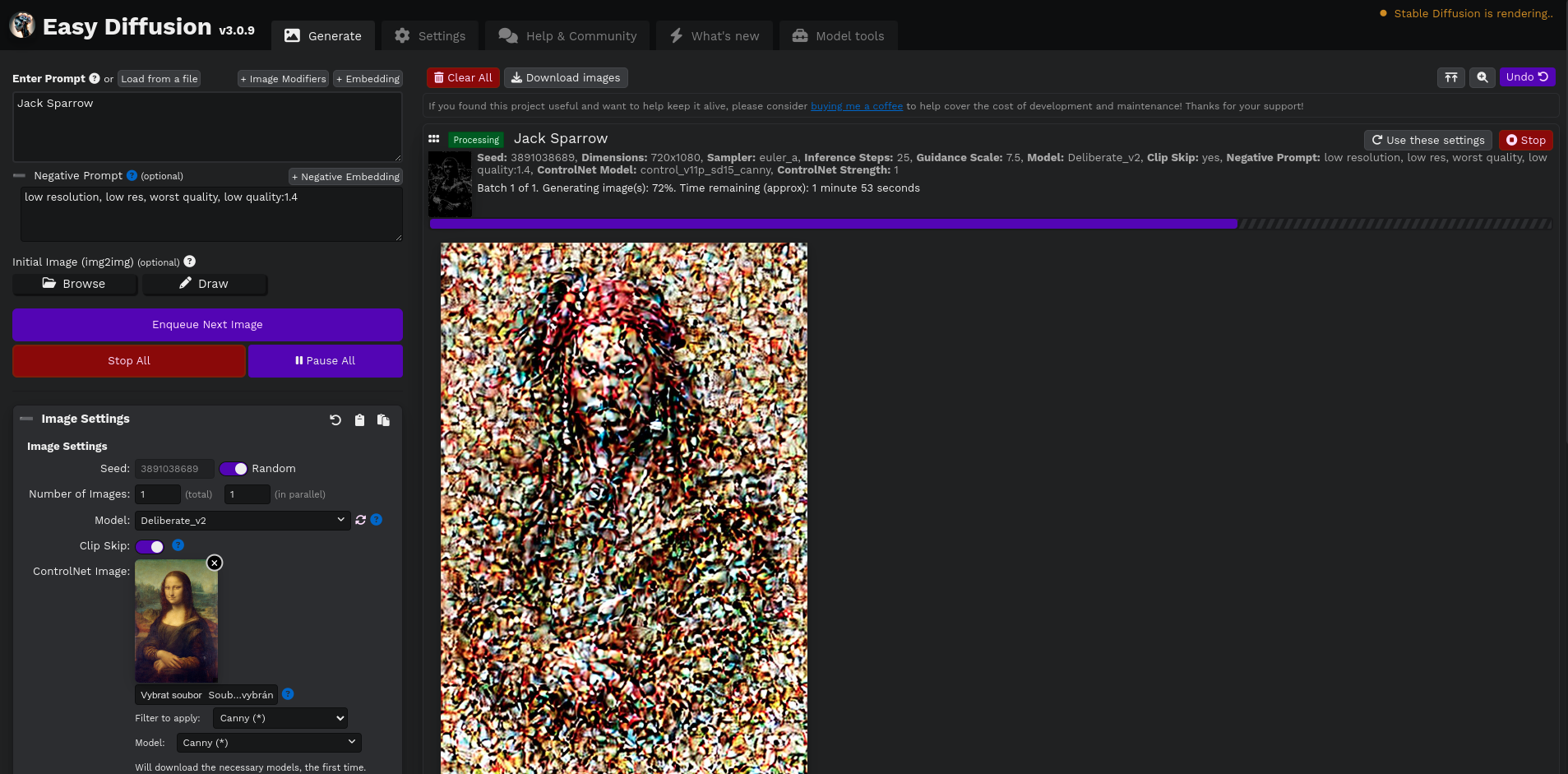Click the magnifier zoom icon button
Screen dimensions: 1568x774
(x=1482, y=77)
